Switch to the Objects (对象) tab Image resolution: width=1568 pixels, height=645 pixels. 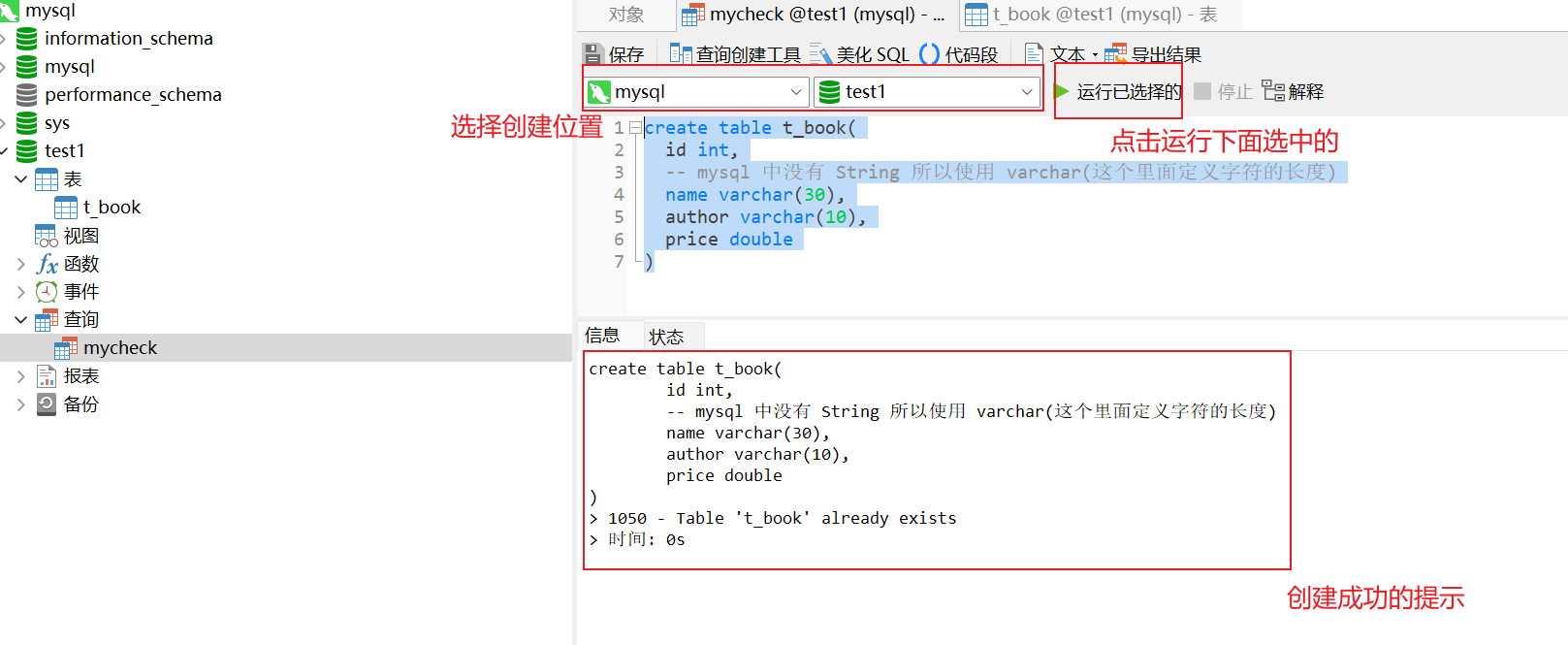[626, 15]
